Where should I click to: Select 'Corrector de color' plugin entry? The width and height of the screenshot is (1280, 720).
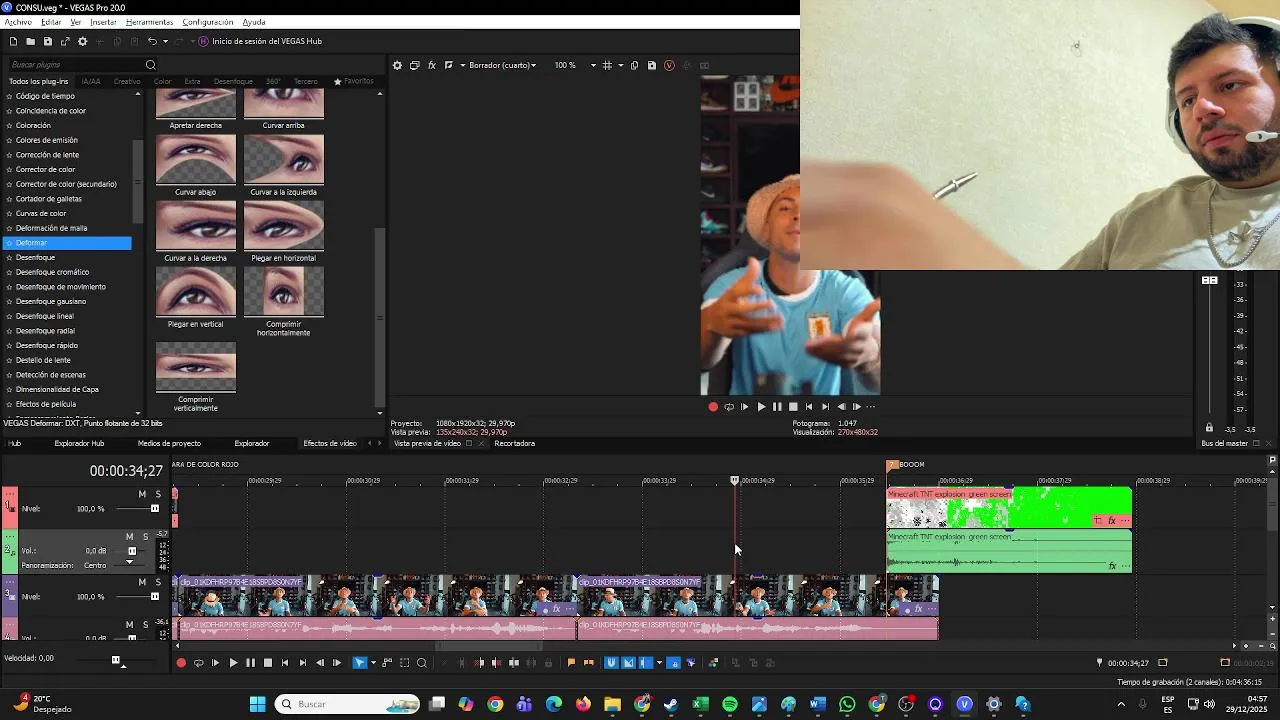45,169
